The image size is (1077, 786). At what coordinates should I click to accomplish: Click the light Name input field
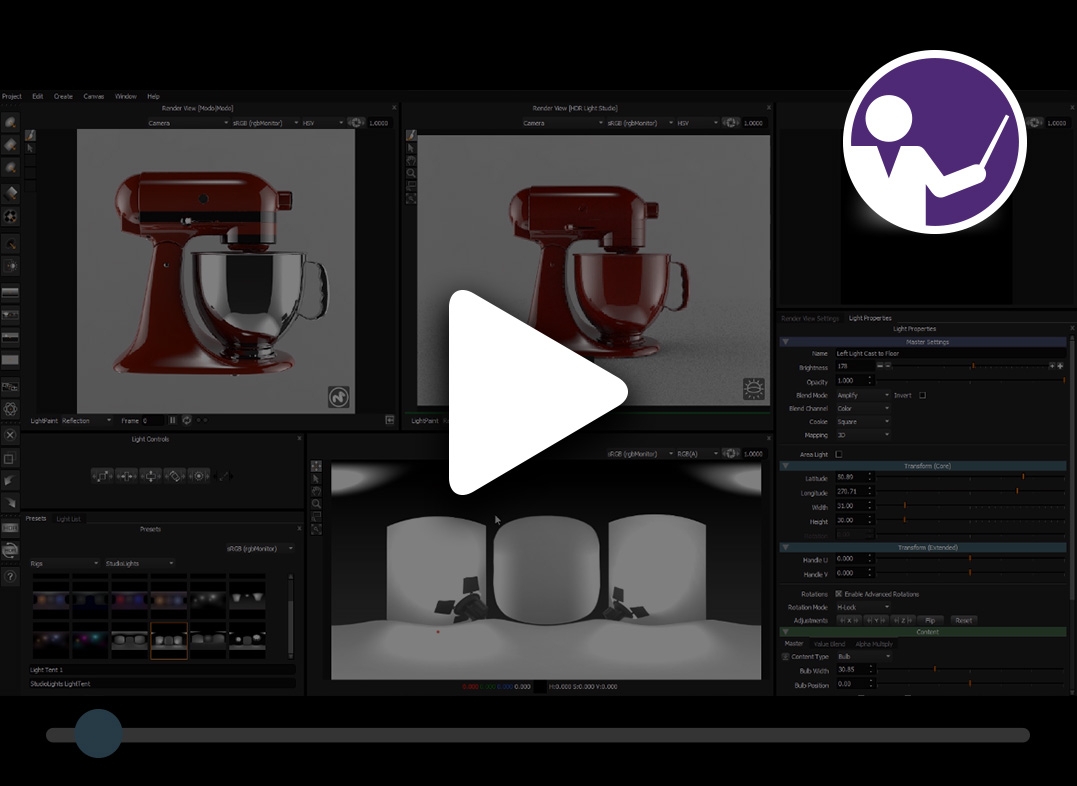click(950, 353)
